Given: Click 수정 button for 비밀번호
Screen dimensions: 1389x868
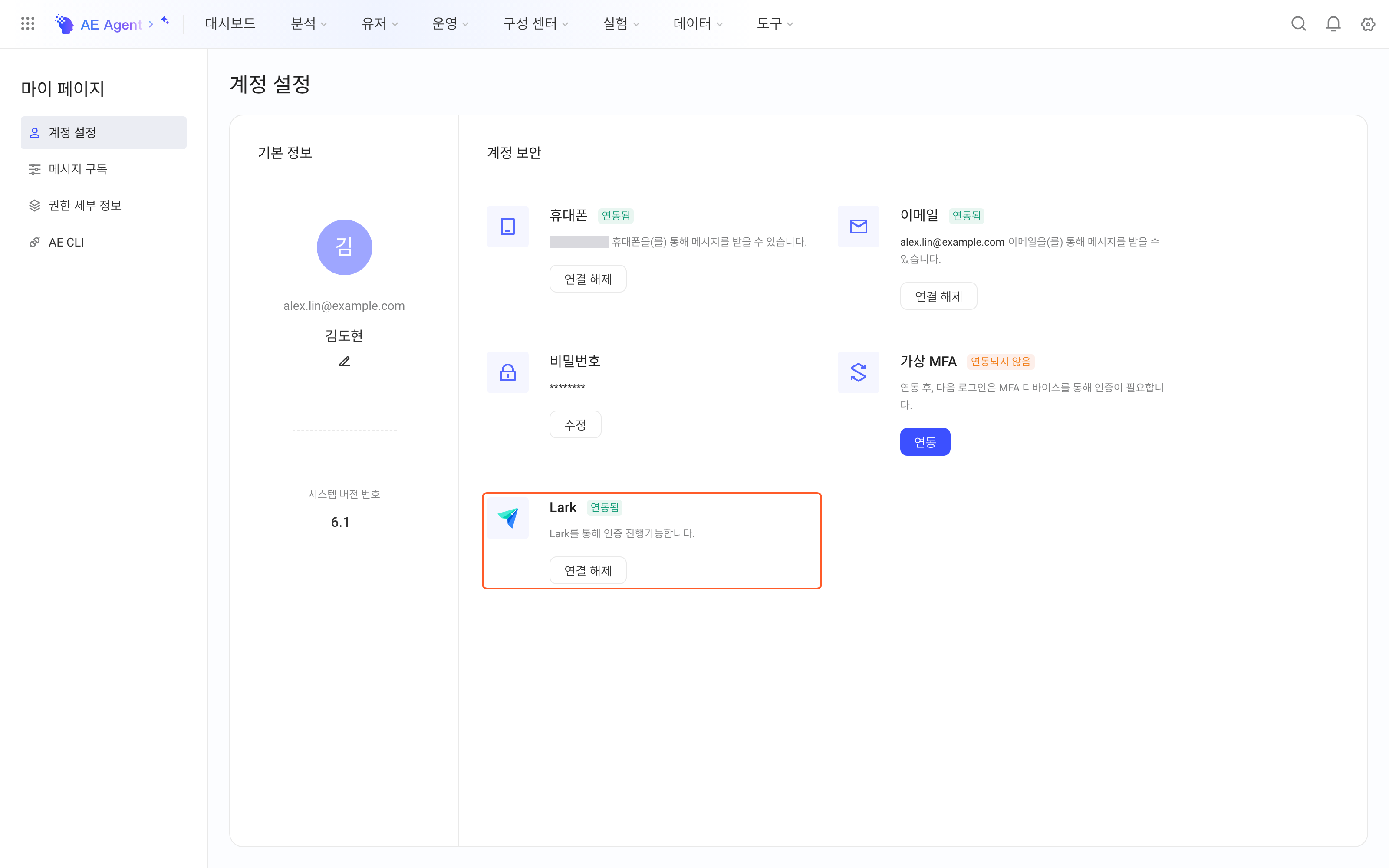Looking at the screenshot, I should click(x=575, y=425).
